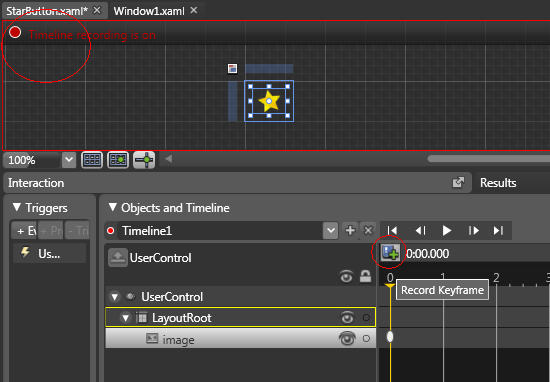Toggle the timeline recording indicator beside Timeline1
This screenshot has width=550, height=382.
(111, 230)
